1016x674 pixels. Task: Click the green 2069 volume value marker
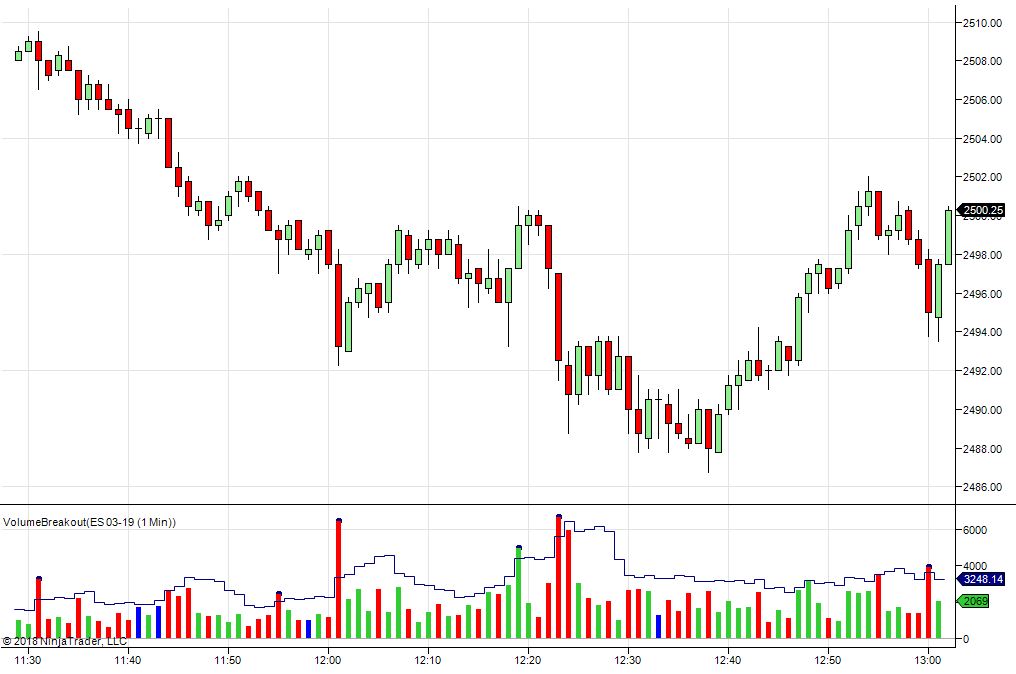974,601
